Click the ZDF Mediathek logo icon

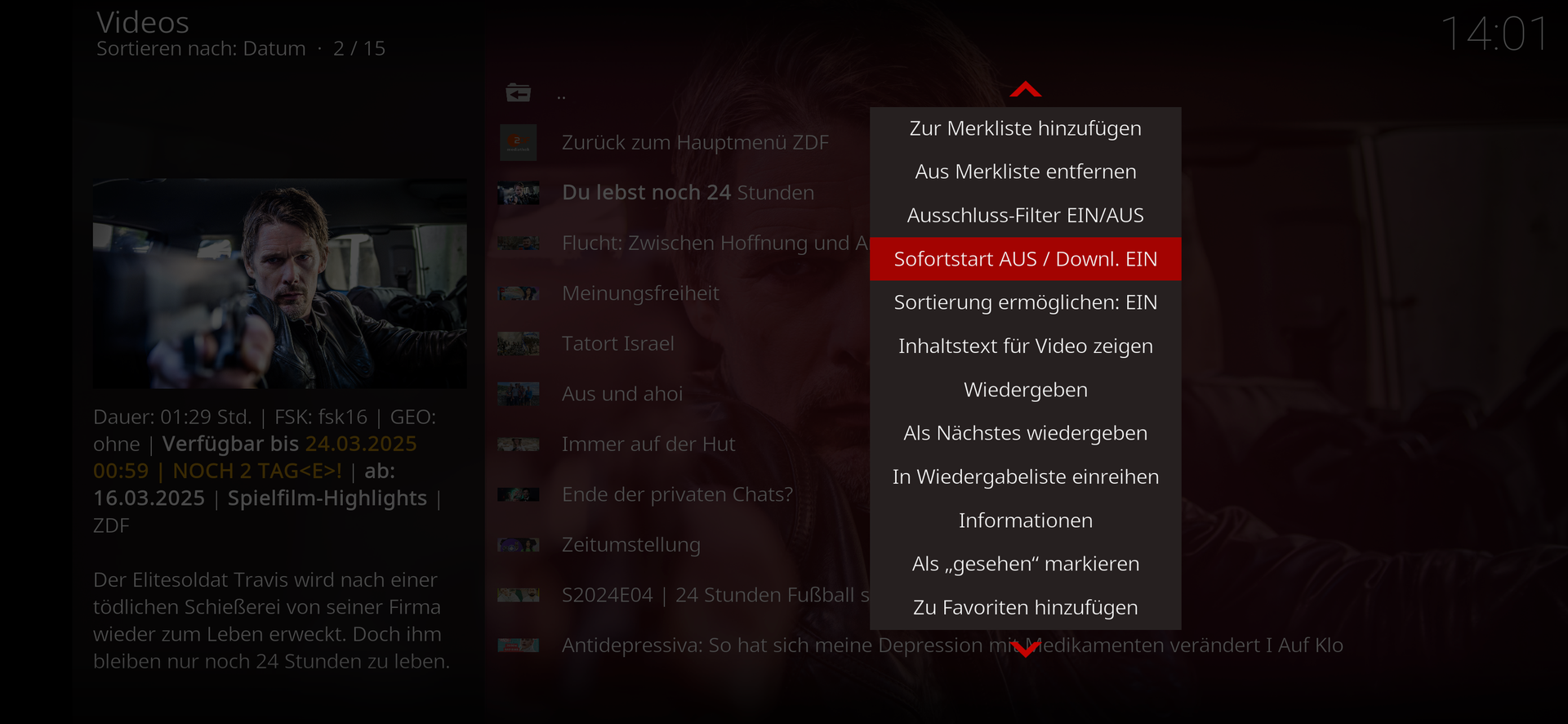click(518, 142)
